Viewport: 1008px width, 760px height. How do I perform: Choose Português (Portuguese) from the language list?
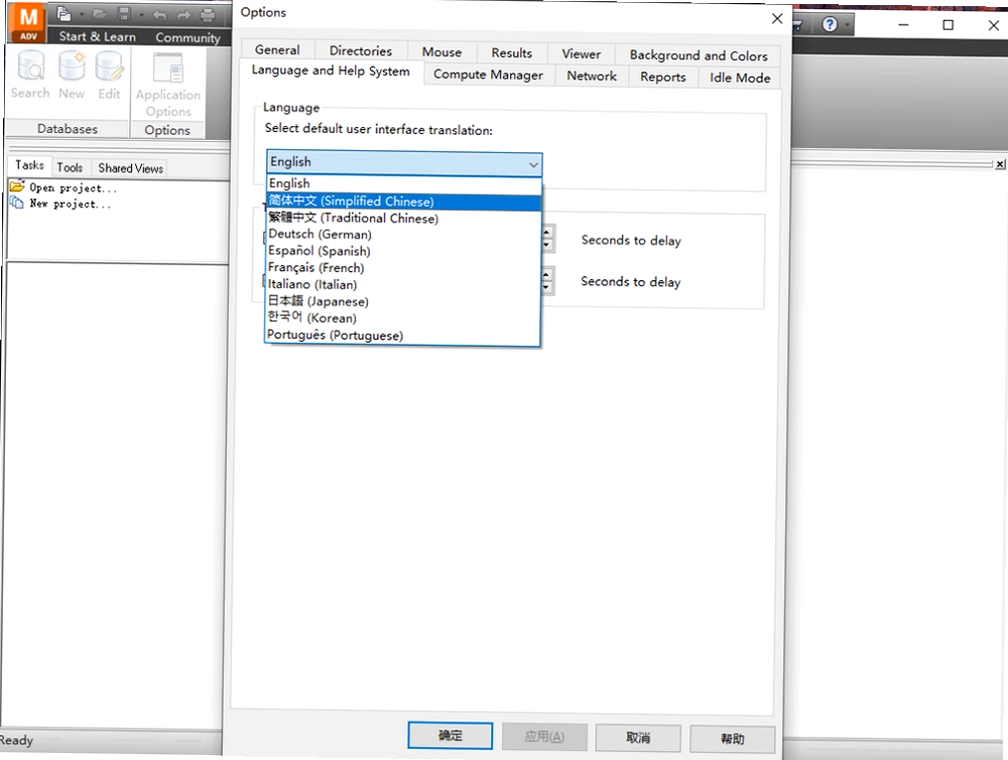402,335
